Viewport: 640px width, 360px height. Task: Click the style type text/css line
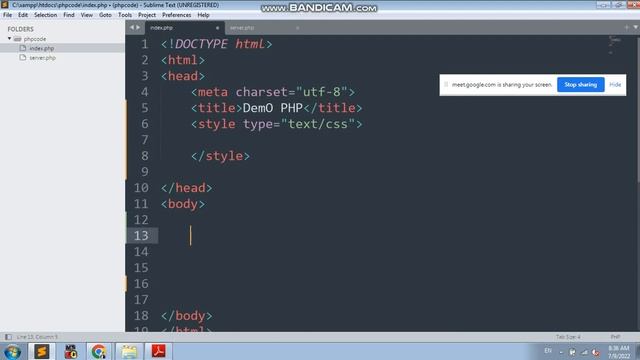[x=276, y=124]
